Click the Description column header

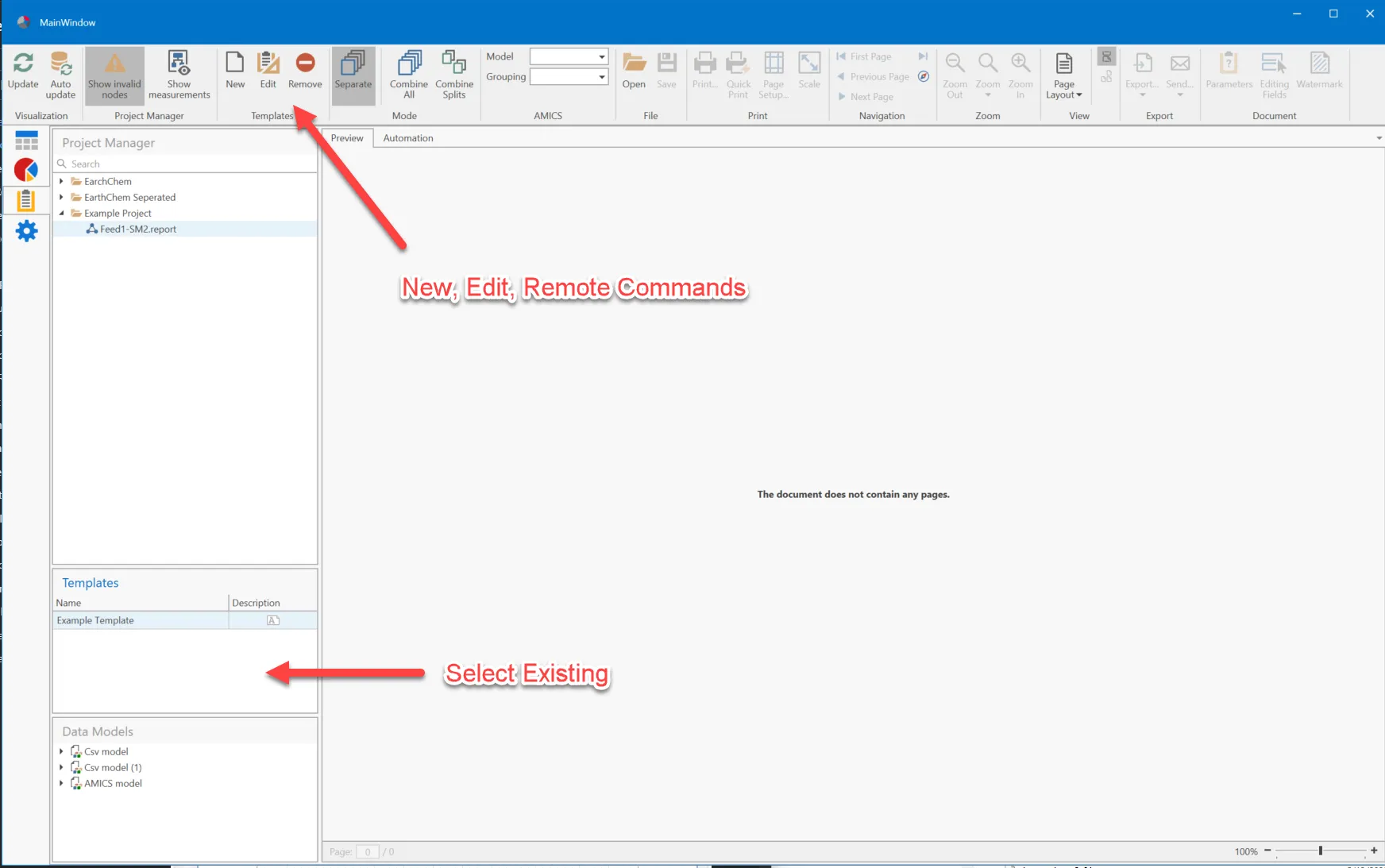tap(273, 603)
